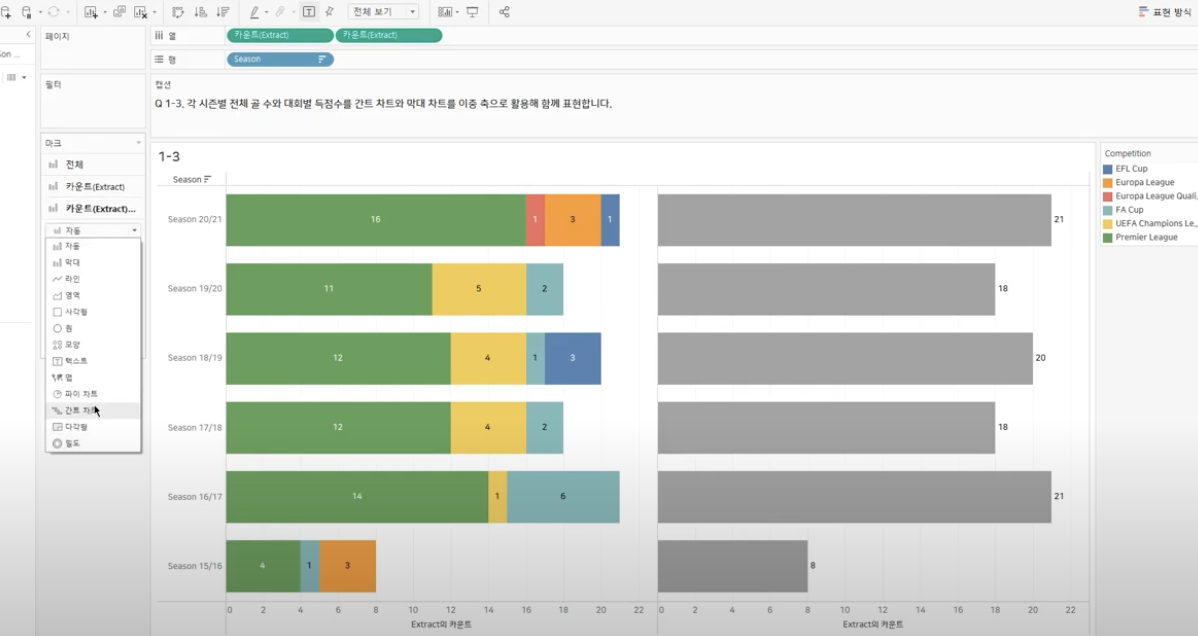This screenshot has height=636, width=1198.
Task: Open presentation mode via the monitor icon
Action: 472,12
